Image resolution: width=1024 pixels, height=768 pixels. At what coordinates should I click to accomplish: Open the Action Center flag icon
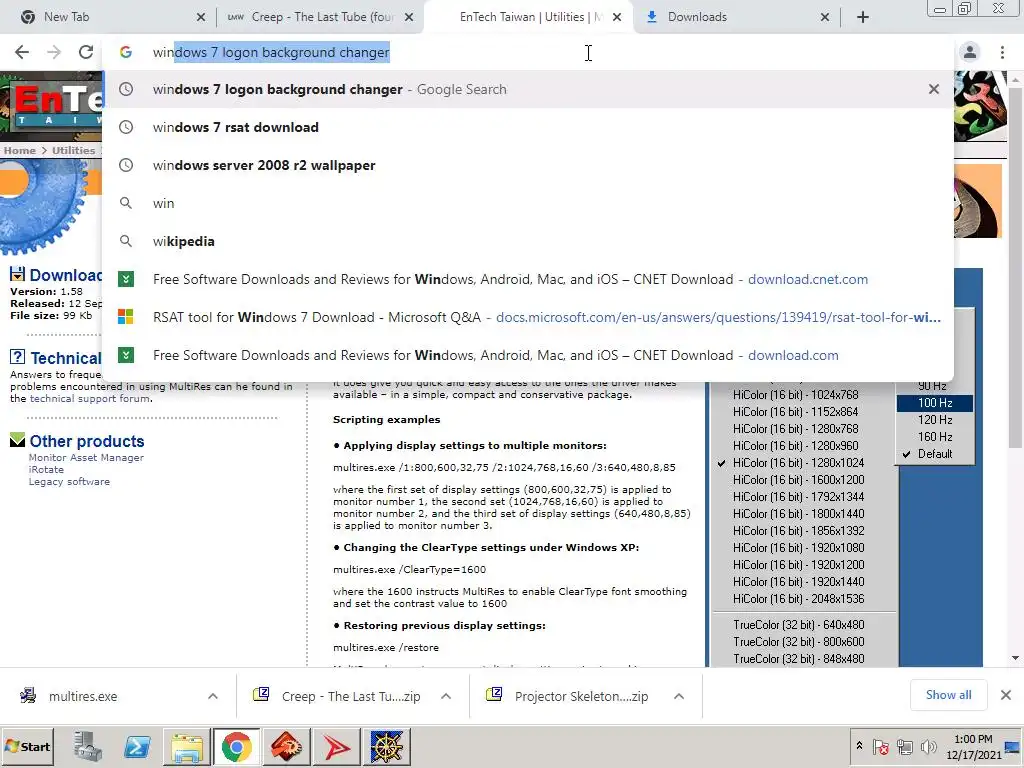[880, 746]
